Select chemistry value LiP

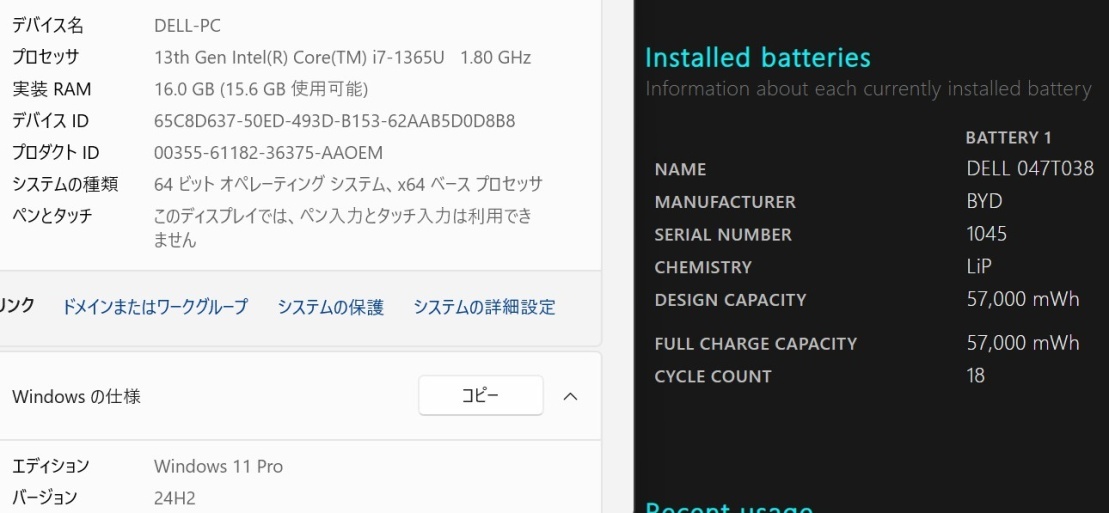click(979, 266)
